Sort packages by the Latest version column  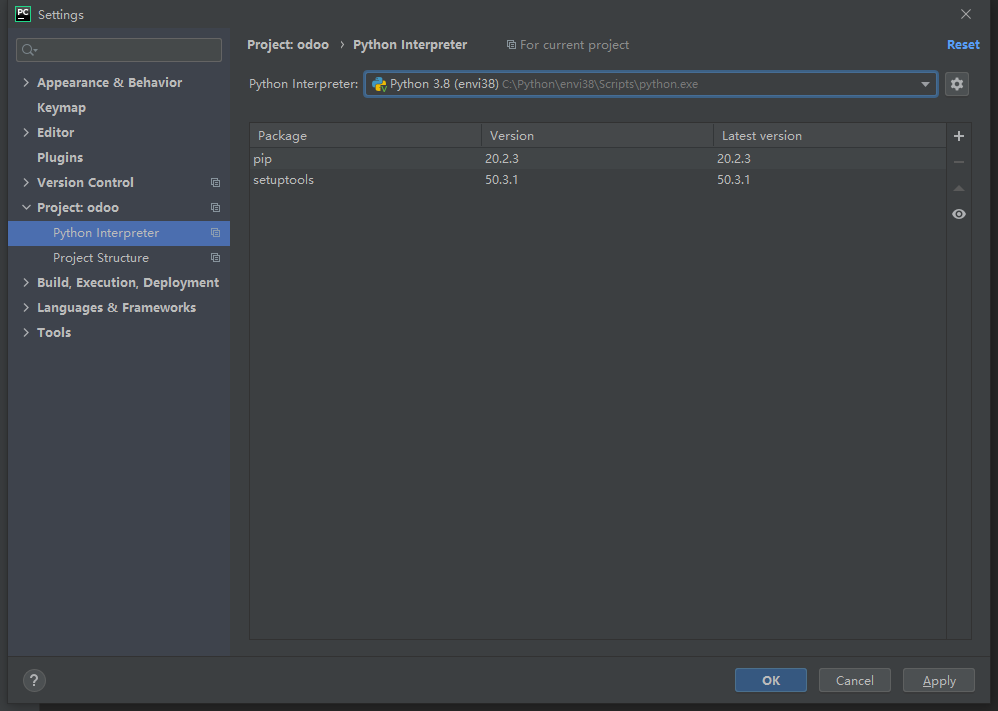760,135
